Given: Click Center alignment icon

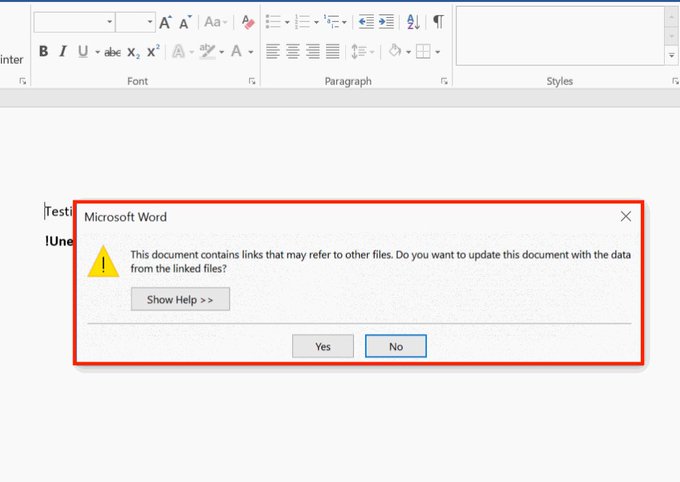Looking at the screenshot, I should click(x=293, y=52).
